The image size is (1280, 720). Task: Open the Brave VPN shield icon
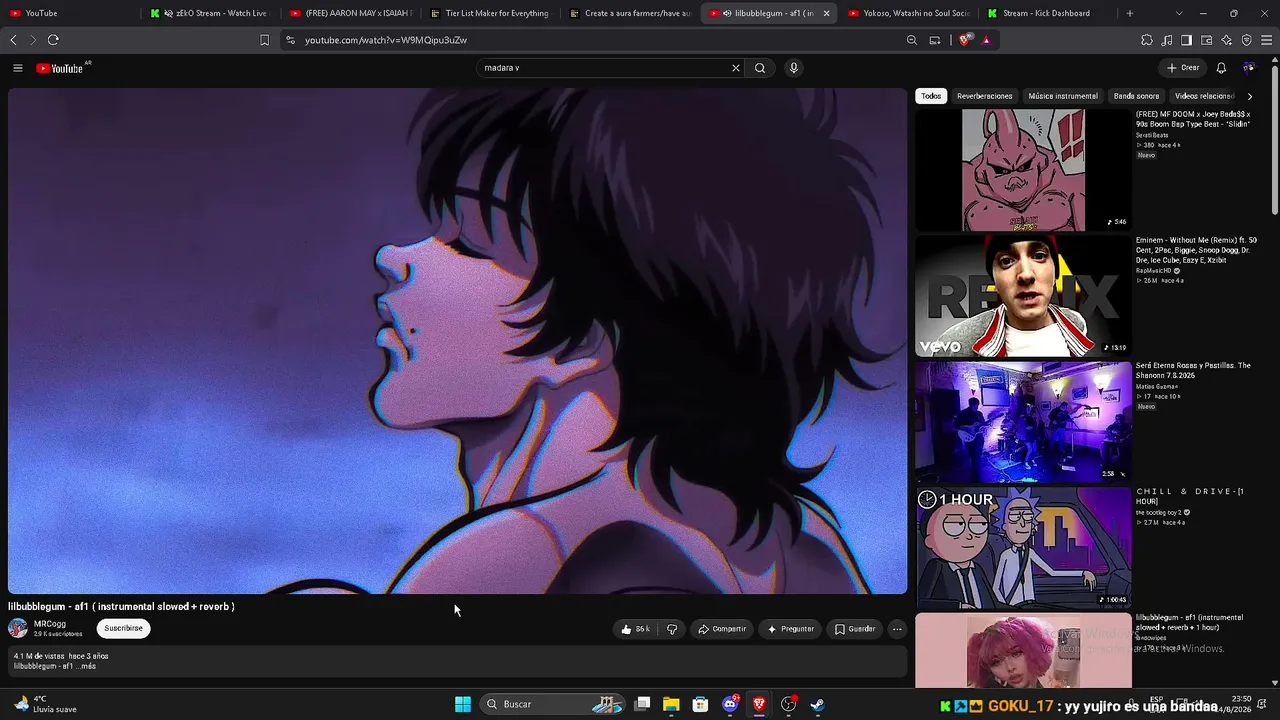click(1247, 40)
